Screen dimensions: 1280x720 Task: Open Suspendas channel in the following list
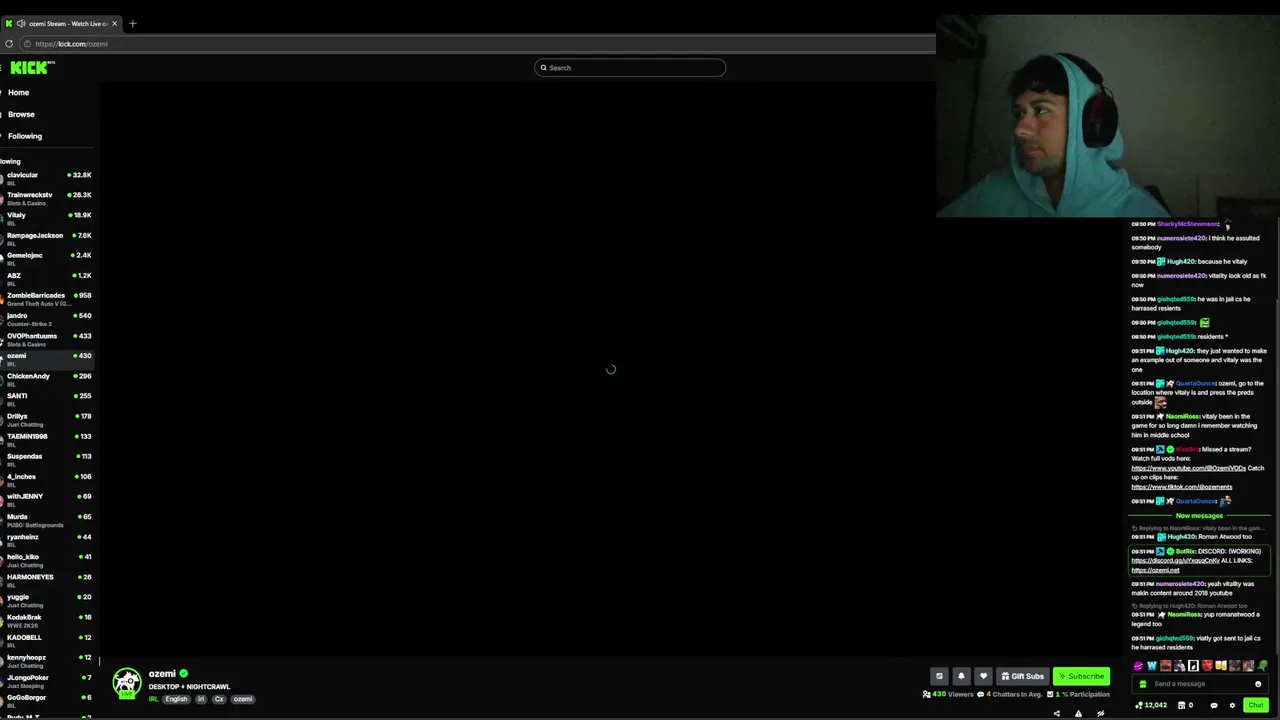[x=48, y=459]
